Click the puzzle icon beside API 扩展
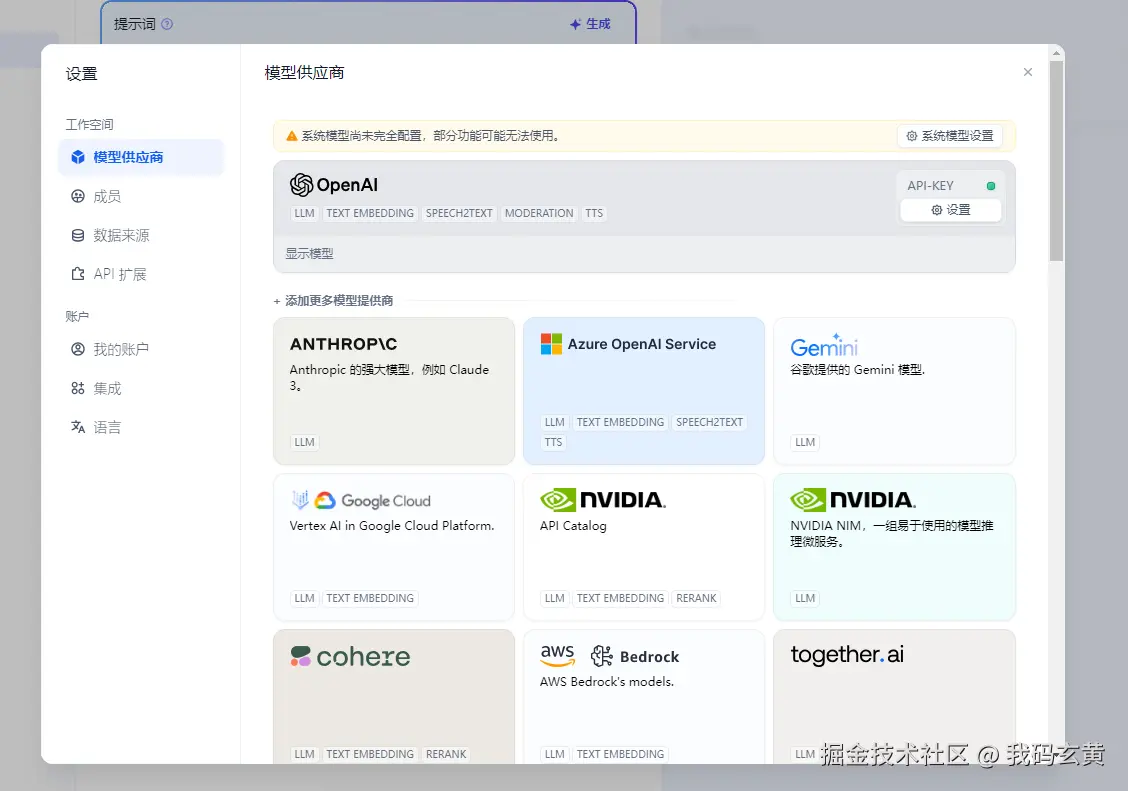The image size is (1128, 791). click(78, 274)
